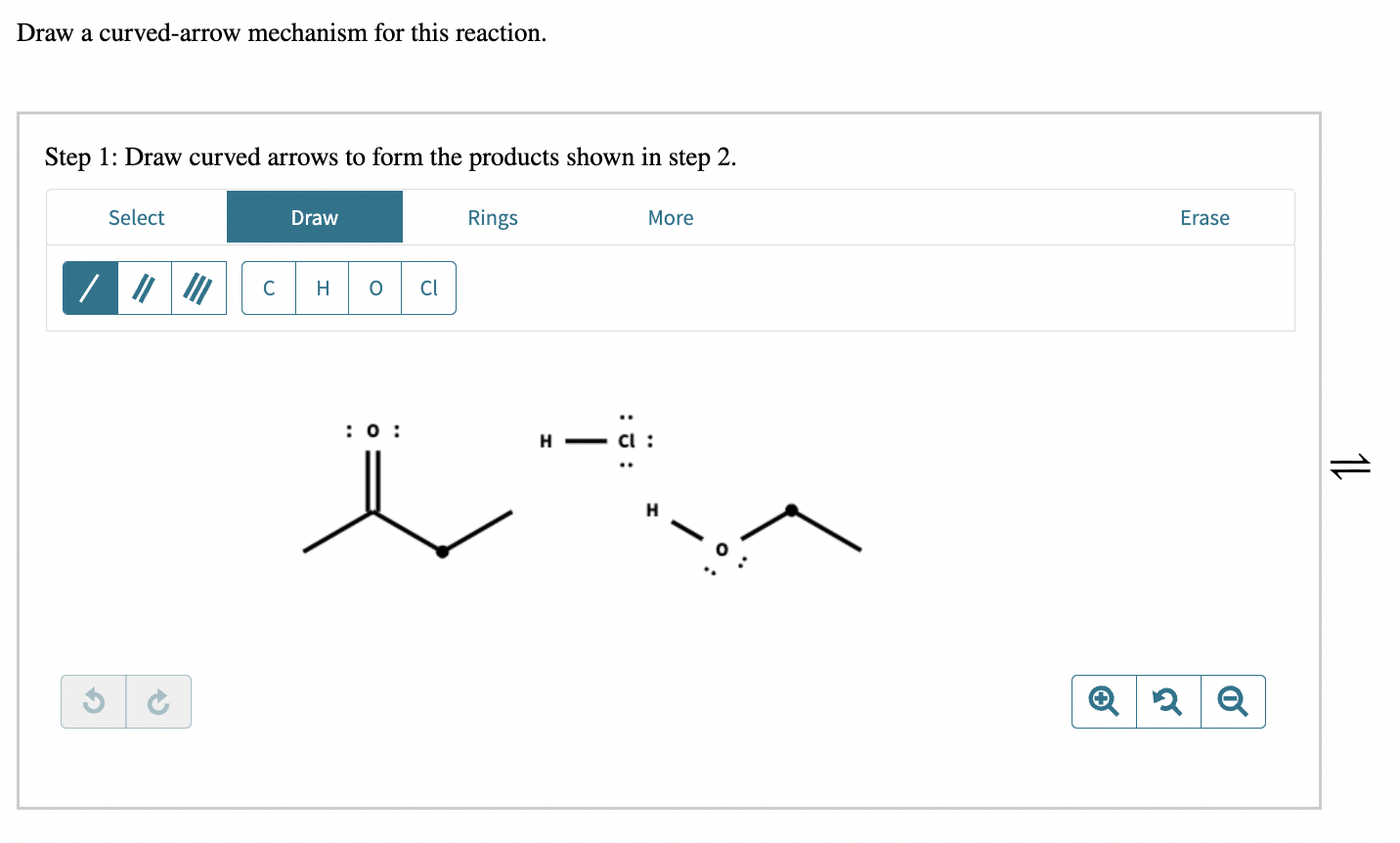Viewport: 1400px width, 843px height.
Task: Reset the canvas zoom level
Action: tap(1168, 701)
